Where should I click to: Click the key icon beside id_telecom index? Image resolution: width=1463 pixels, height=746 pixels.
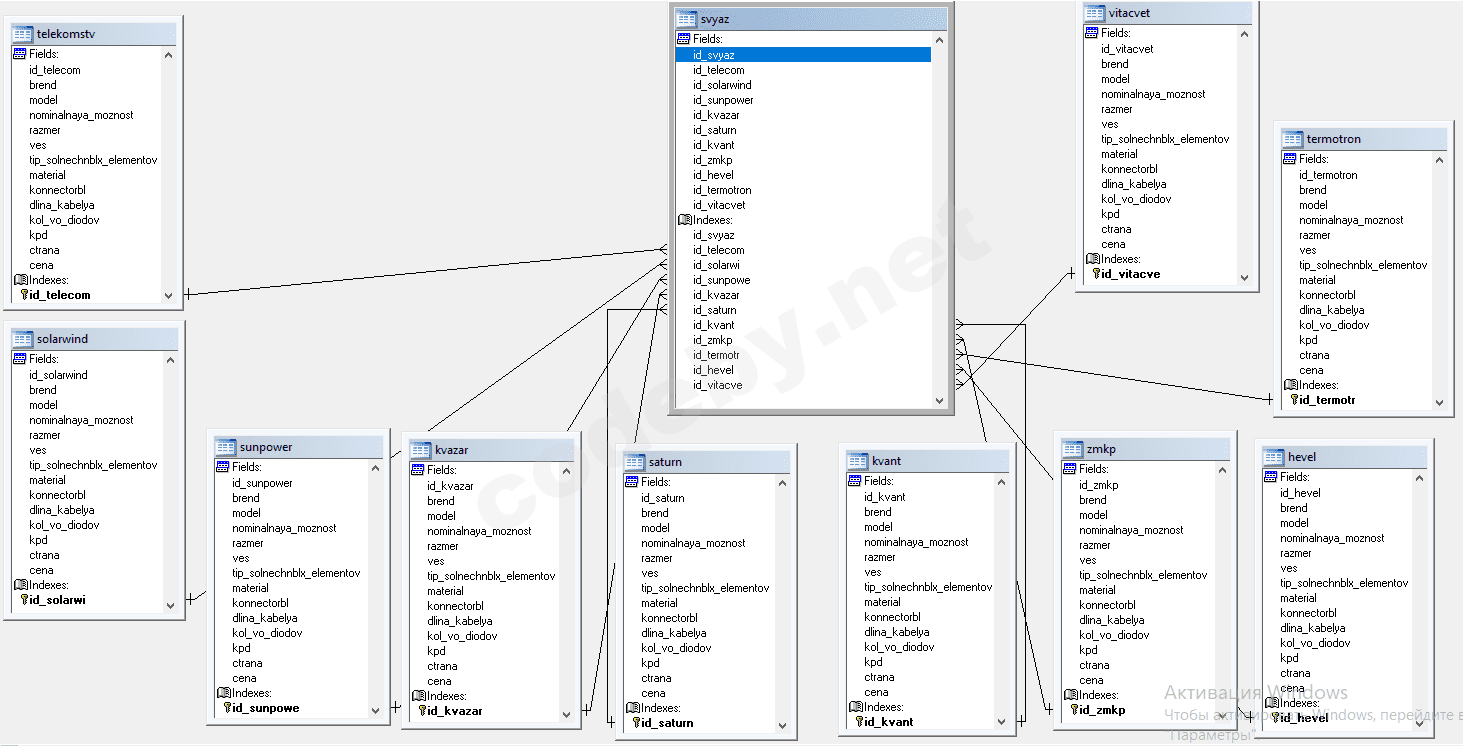23,295
